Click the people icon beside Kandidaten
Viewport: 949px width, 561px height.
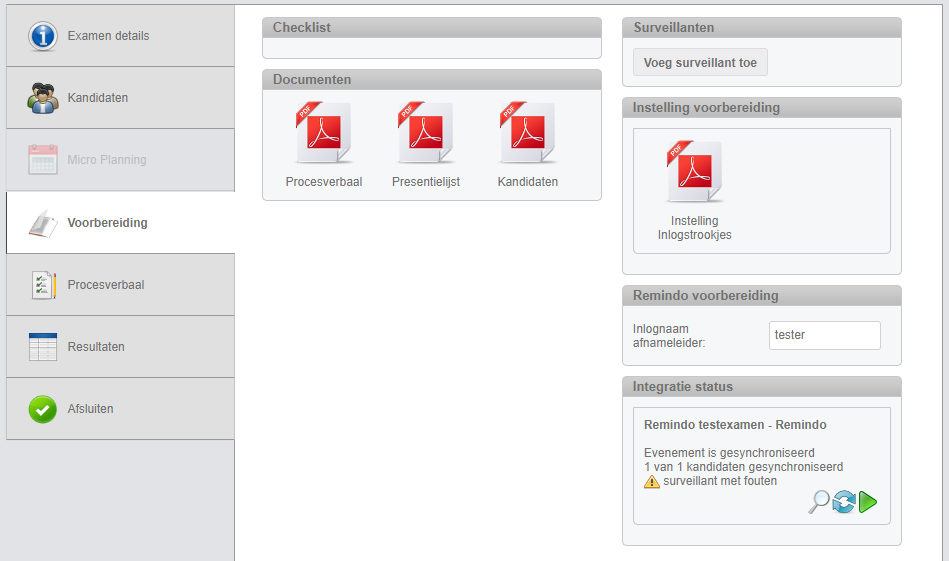pos(43,98)
